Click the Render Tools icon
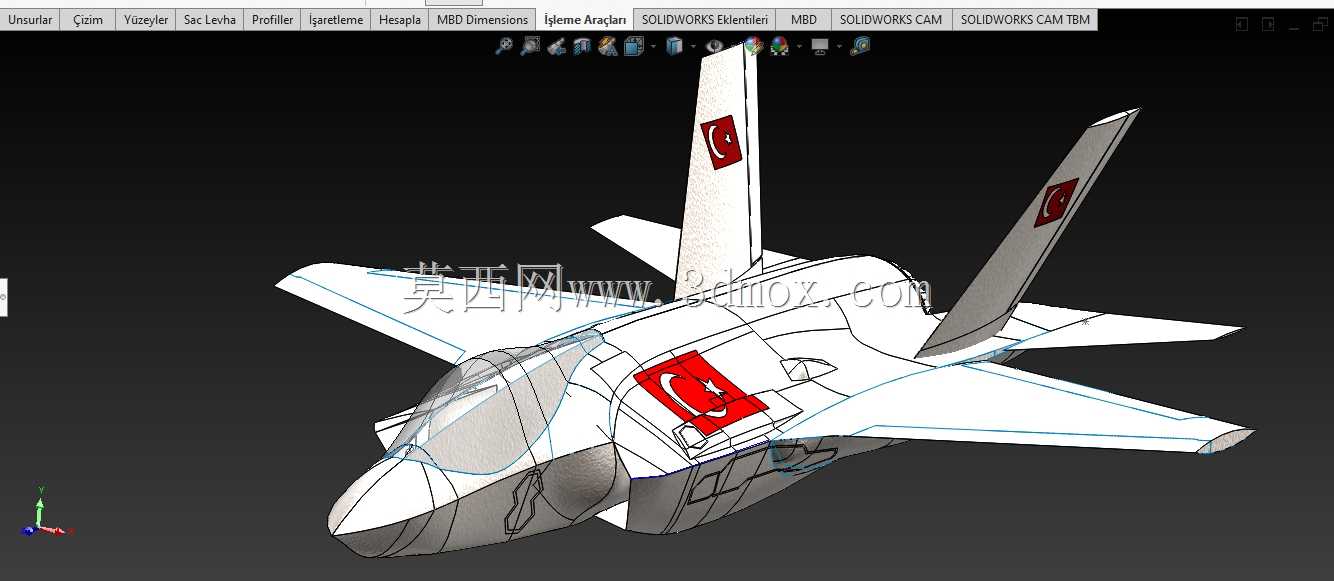Viewport: 1334px width, 581px height. (860, 46)
